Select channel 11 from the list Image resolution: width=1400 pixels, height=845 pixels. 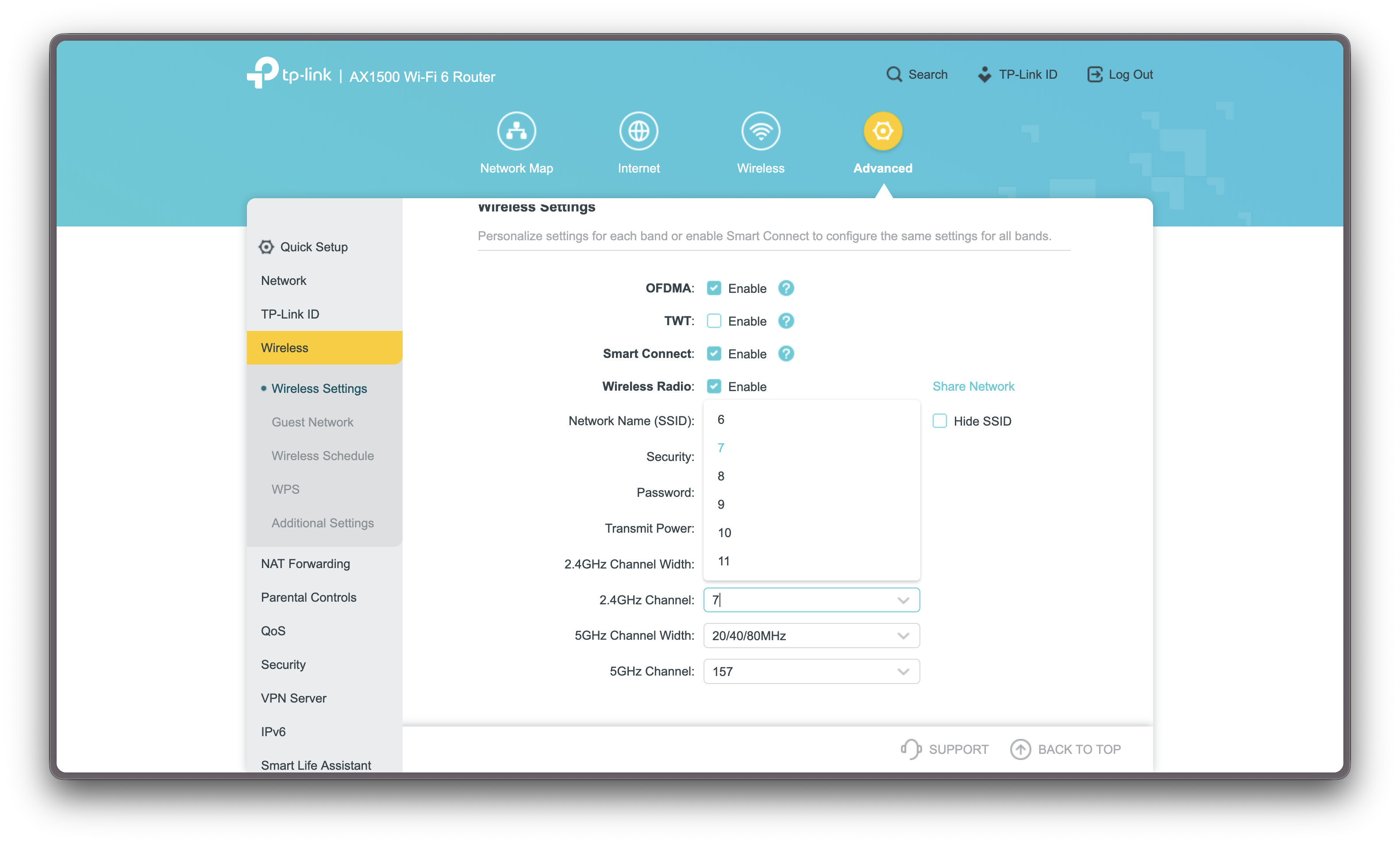[x=723, y=561]
